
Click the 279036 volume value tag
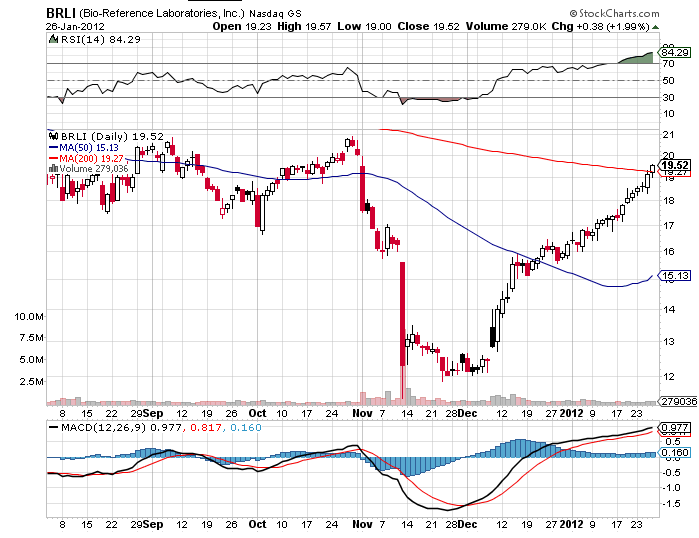(x=678, y=401)
